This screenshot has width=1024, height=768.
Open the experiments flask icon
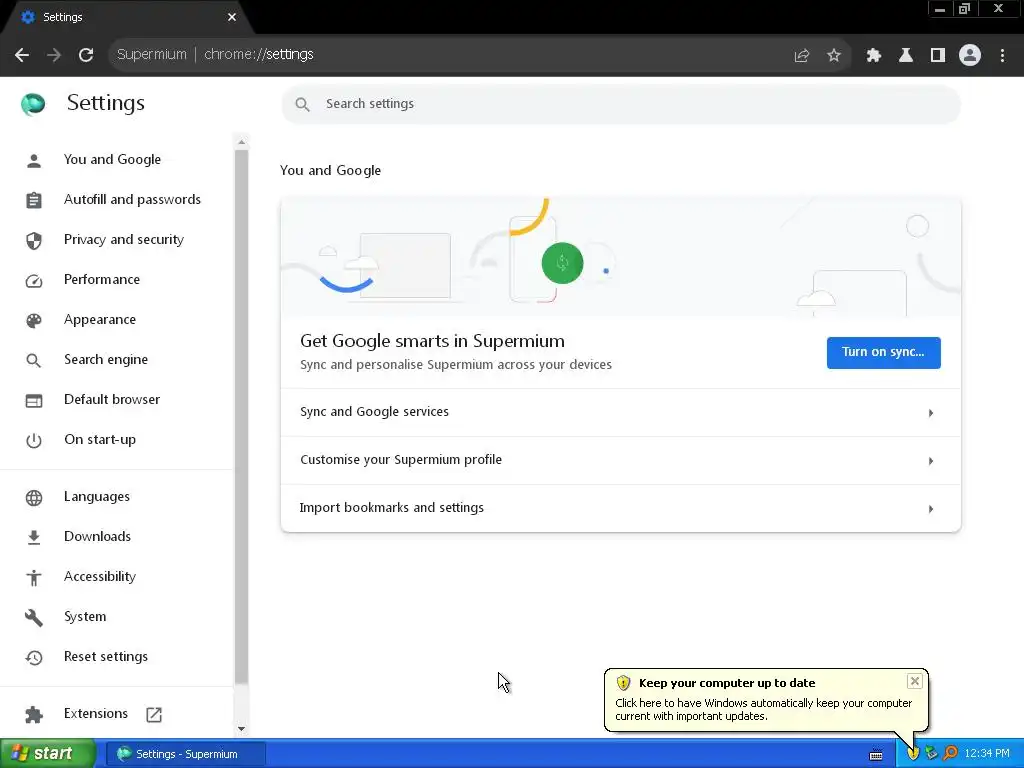click(906, 56)
